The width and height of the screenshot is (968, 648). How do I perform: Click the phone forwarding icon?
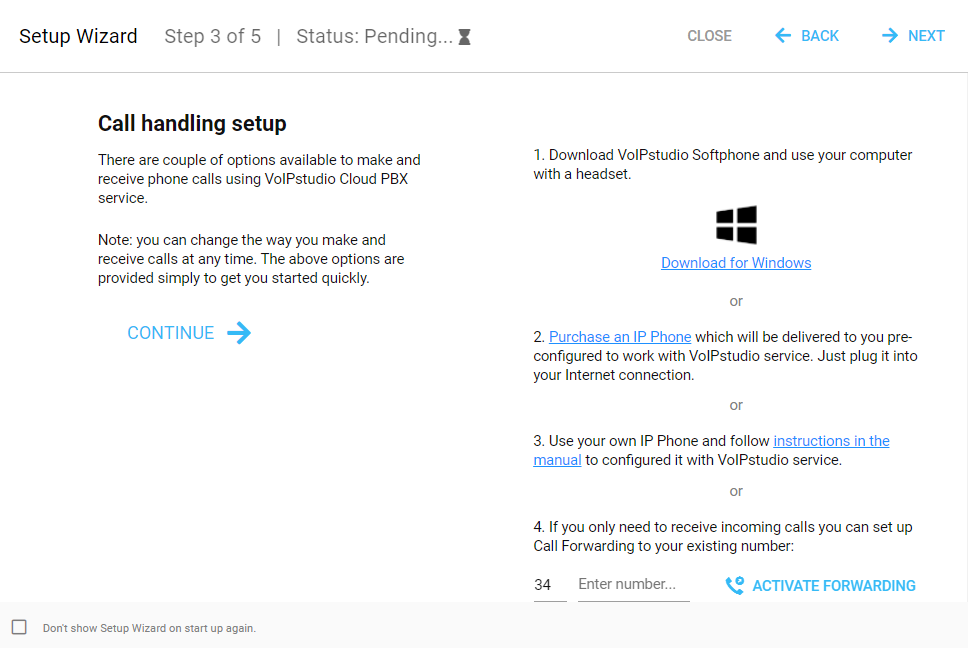735,586
